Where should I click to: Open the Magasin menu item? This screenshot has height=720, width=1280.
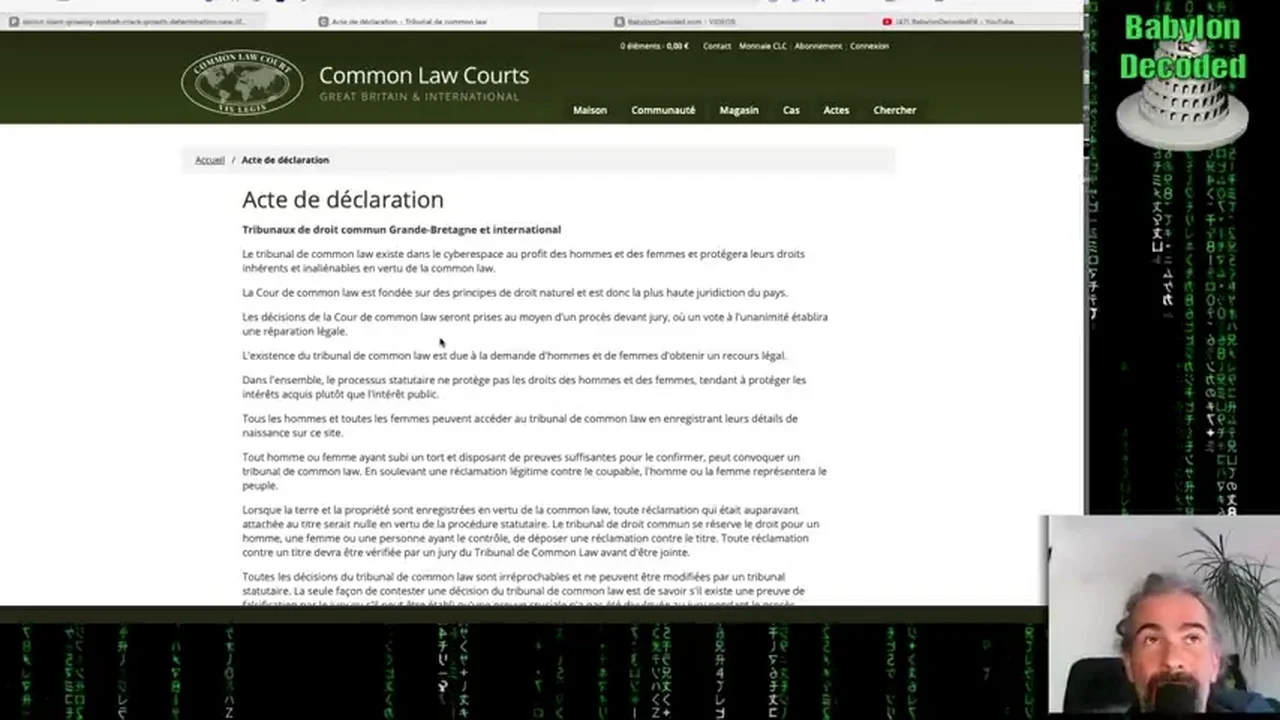(739, 110)
